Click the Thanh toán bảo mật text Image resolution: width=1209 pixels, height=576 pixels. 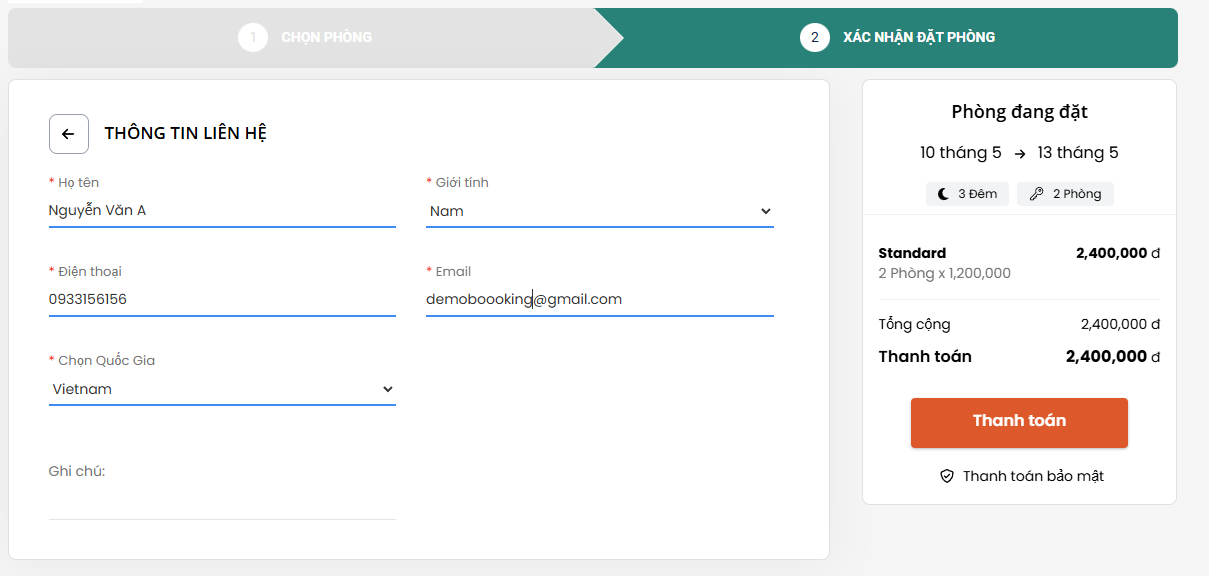[1033, 476]
